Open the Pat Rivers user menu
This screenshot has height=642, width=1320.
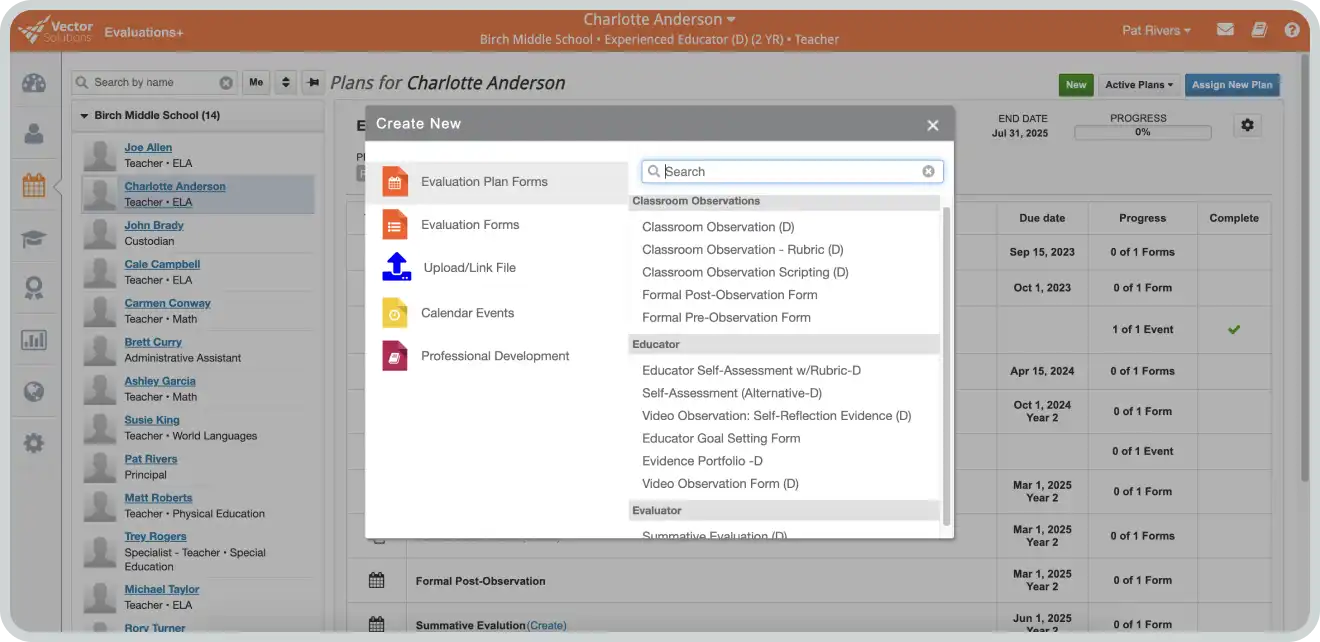click(1156, 30)
